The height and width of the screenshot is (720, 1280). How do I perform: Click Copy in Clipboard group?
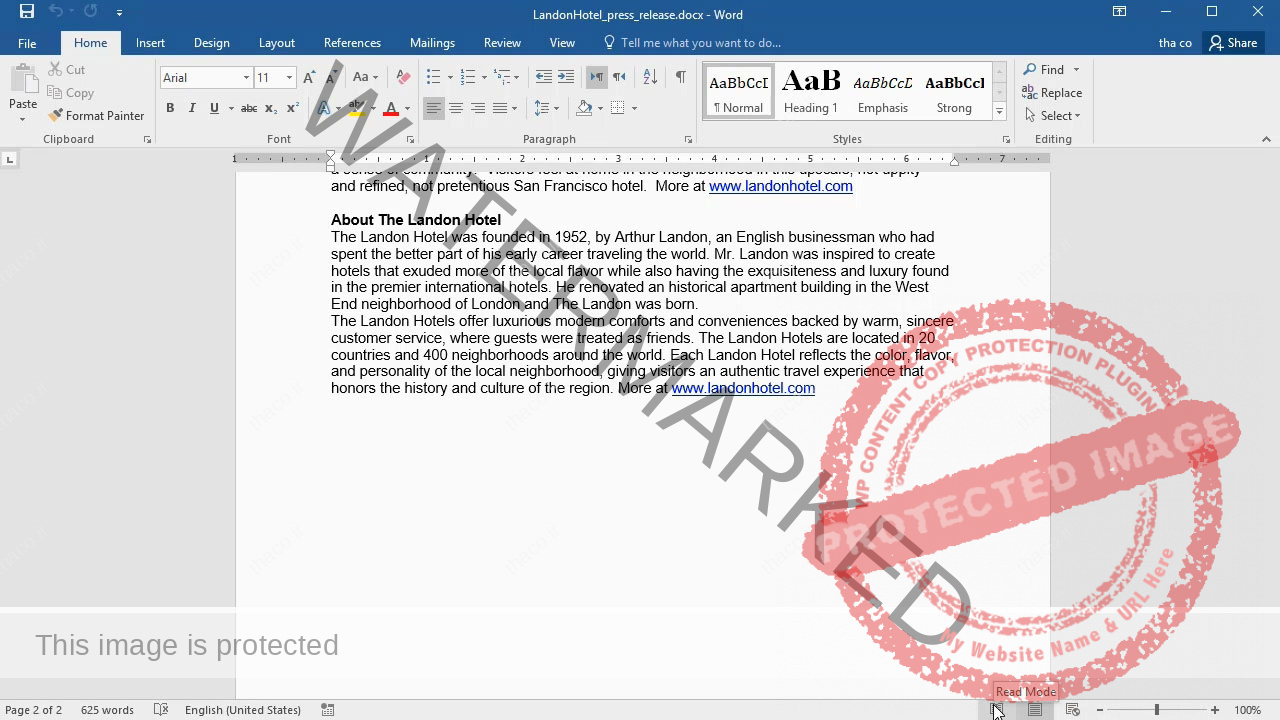(70, 92)
